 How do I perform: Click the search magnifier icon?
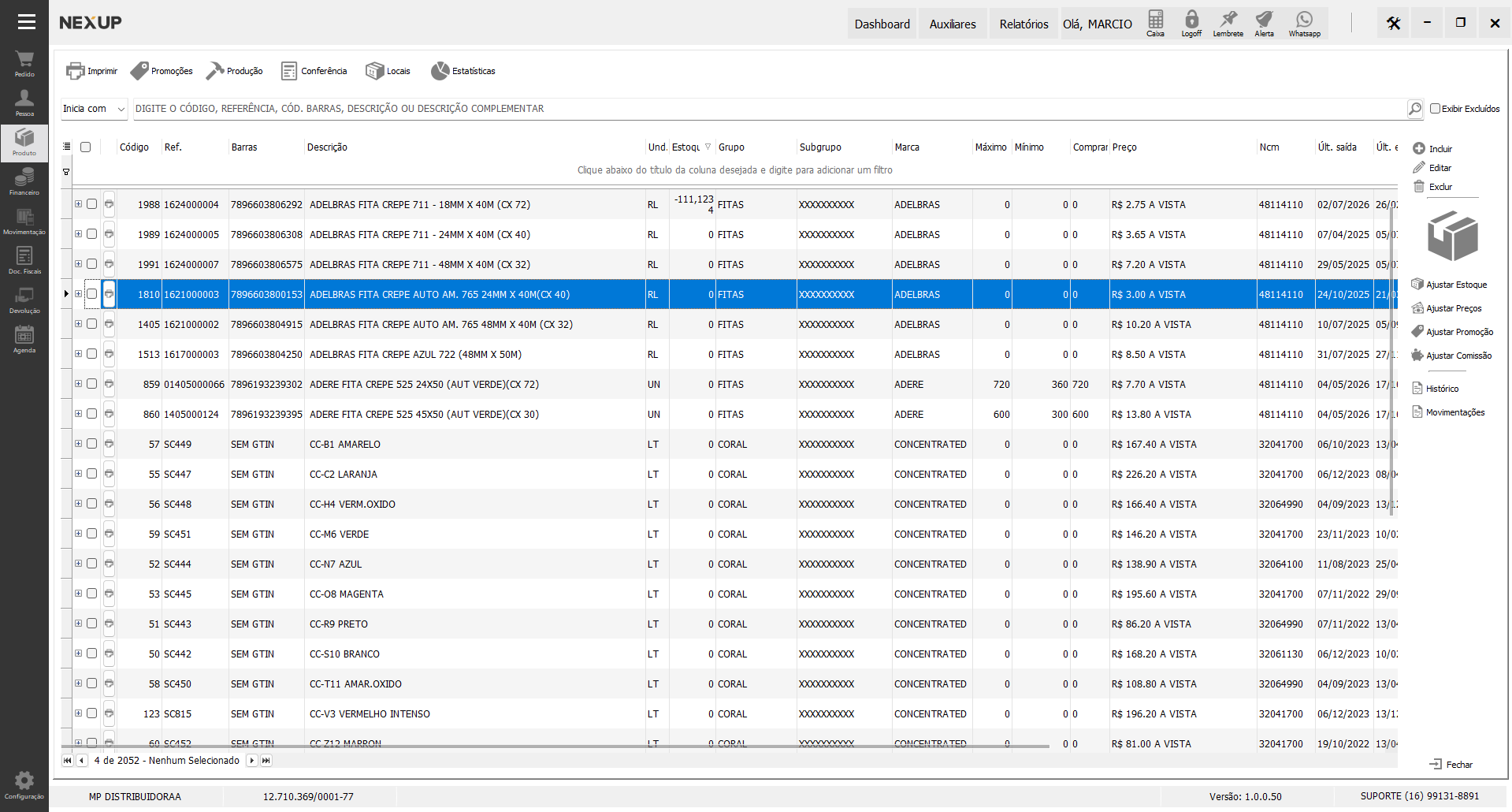(1415, 109)
